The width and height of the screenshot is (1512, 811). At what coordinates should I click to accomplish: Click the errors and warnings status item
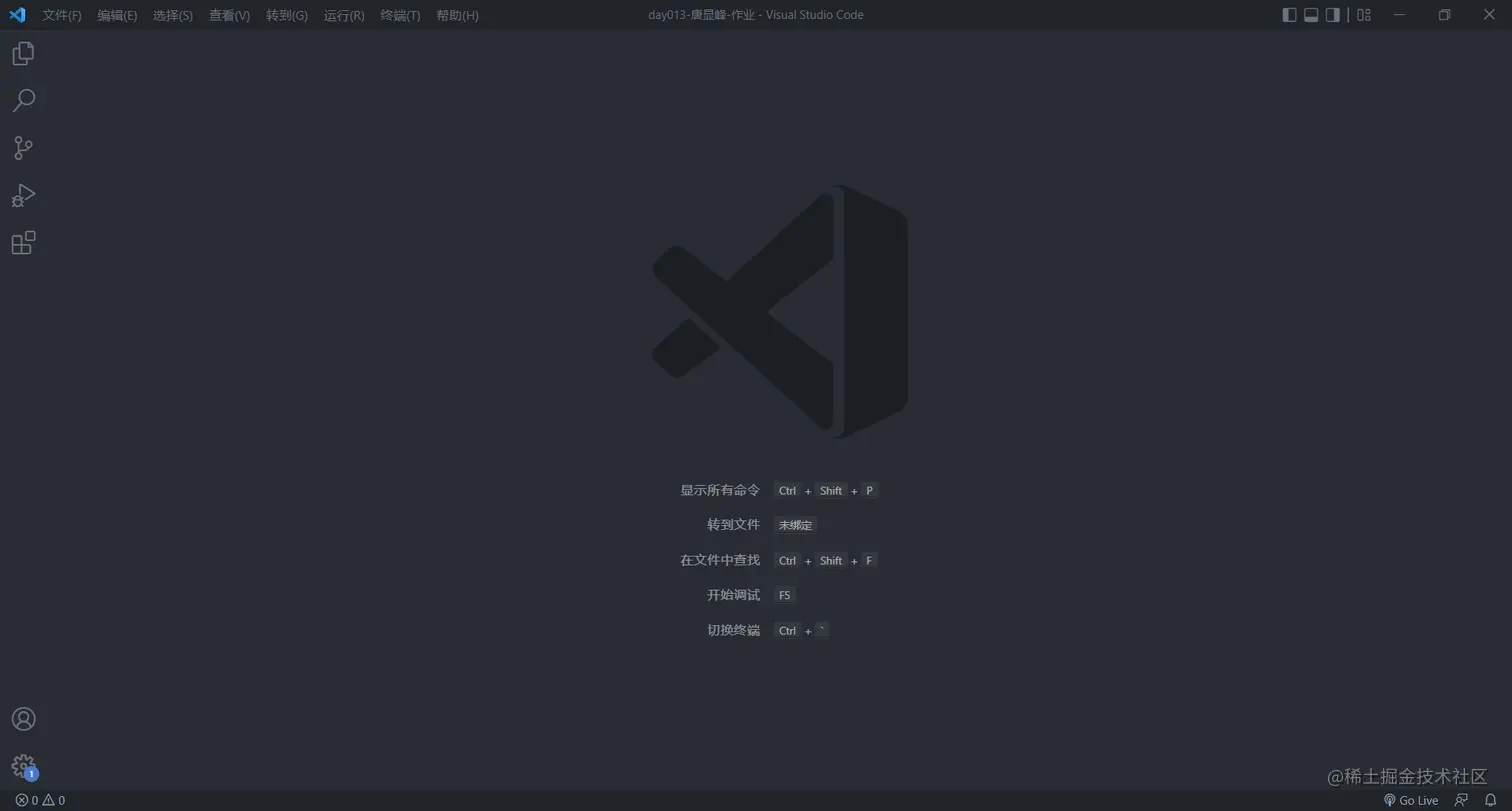40,800
